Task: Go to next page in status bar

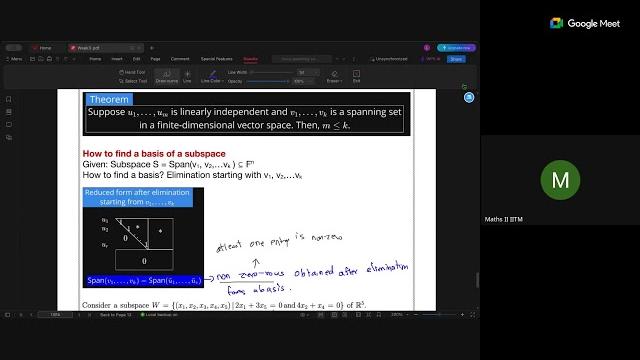Action: click(79, 315)
